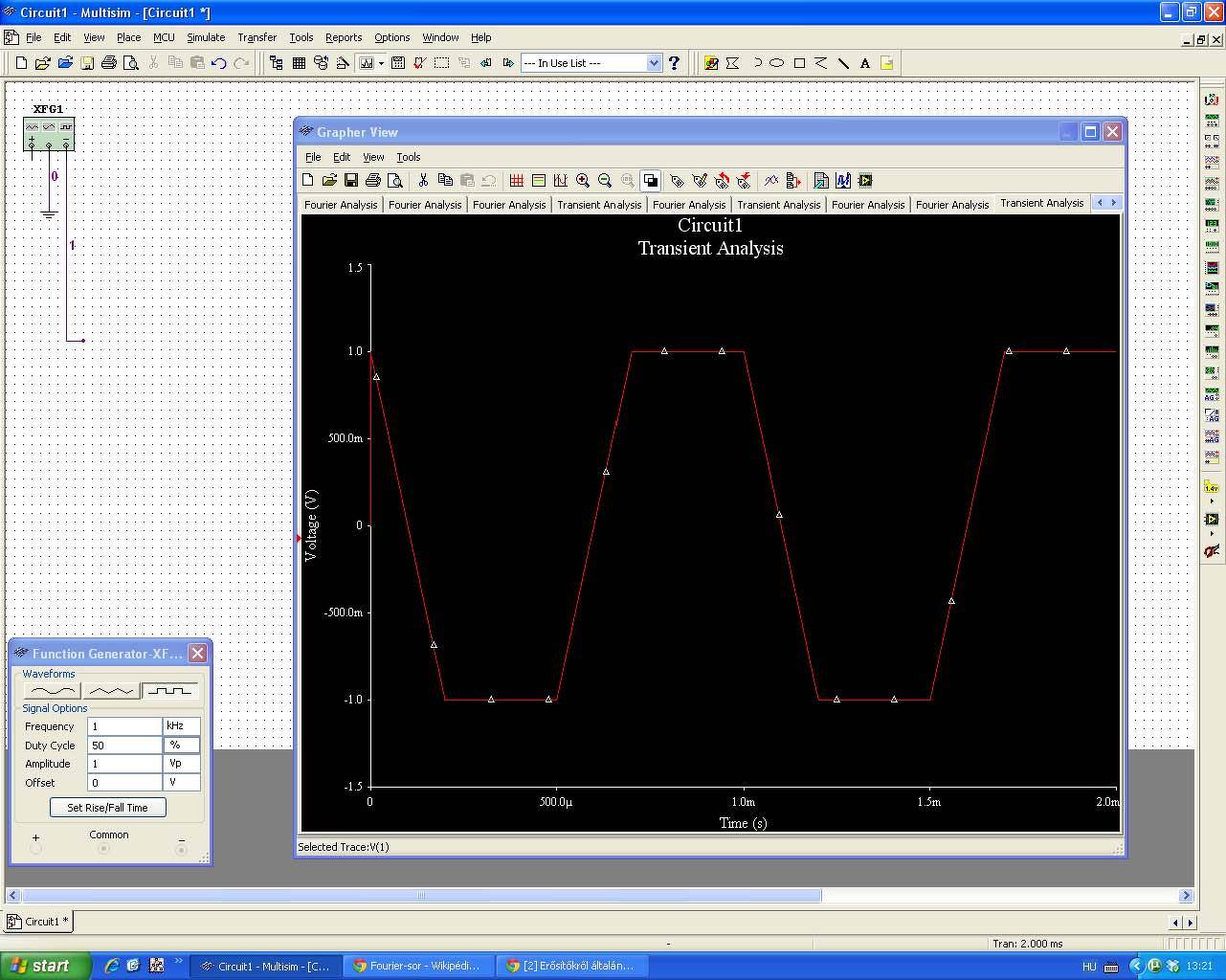This screenshot has height=980, width=1226.
Task: Click the Grapher scissors cut icon
Action: pos(423,180)
